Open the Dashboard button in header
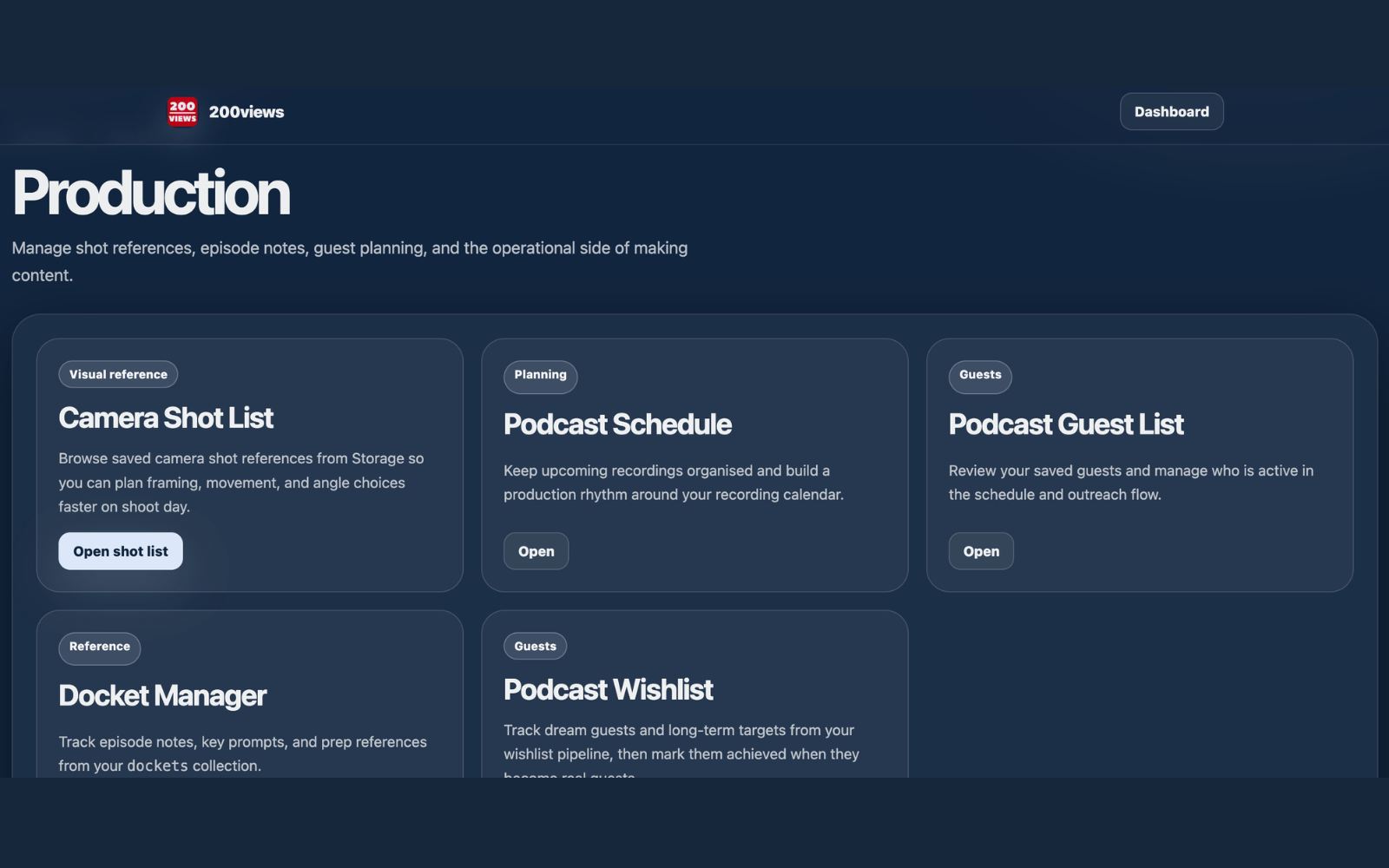1389x868 pixels. point(1171,112)
